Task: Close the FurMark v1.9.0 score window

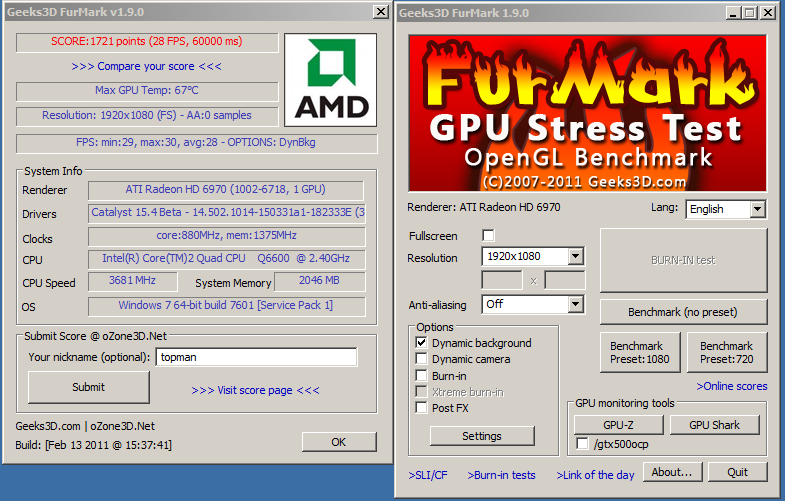Action: click(x=380, y=12)
